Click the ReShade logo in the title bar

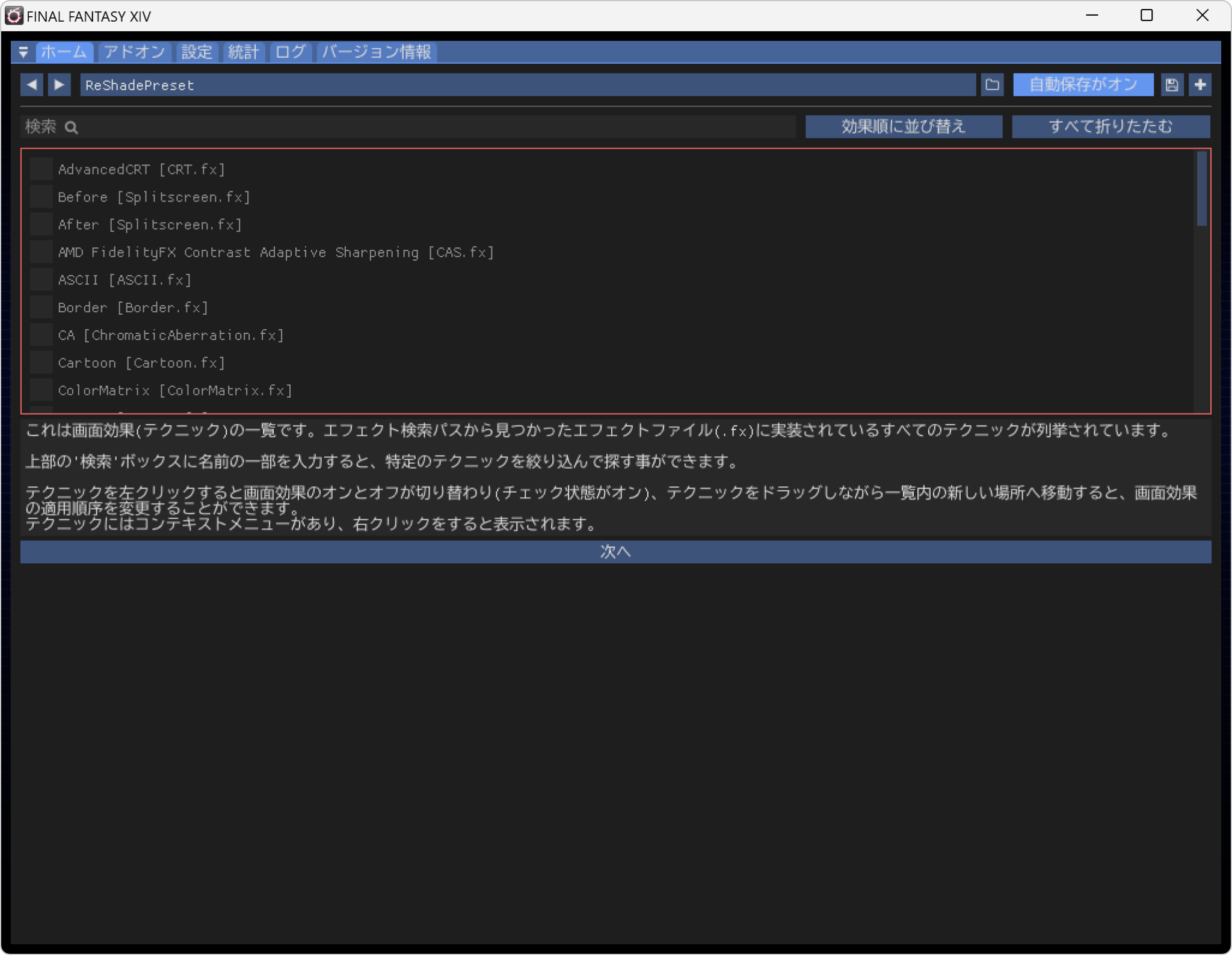[x=13, y=16]
